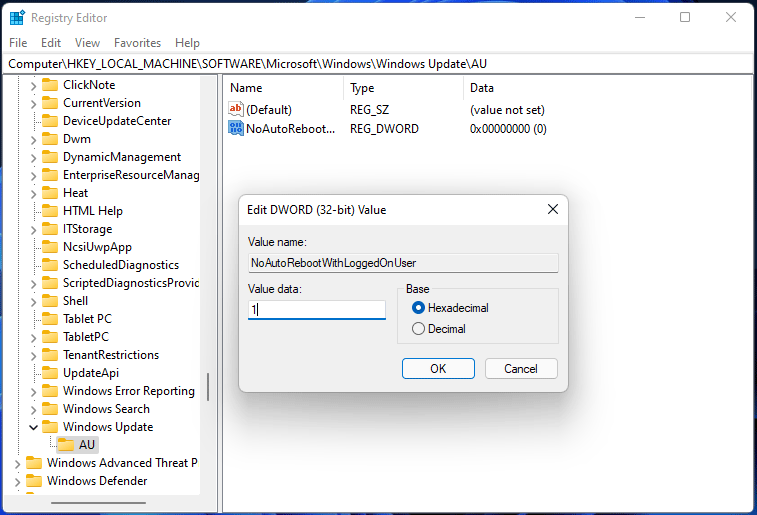Select the AU subkey label
Viewport: 757px width, 515px height.
click(87, 445)
